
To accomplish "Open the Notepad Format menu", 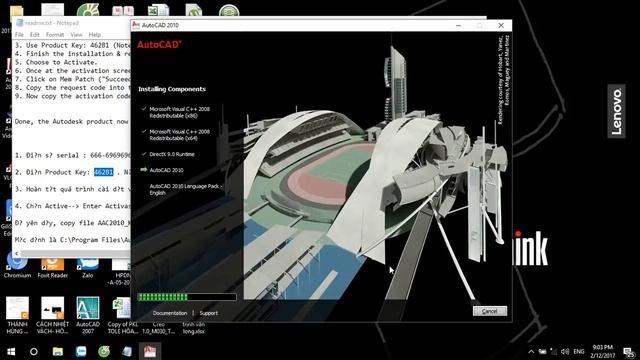I will (55, 35).
